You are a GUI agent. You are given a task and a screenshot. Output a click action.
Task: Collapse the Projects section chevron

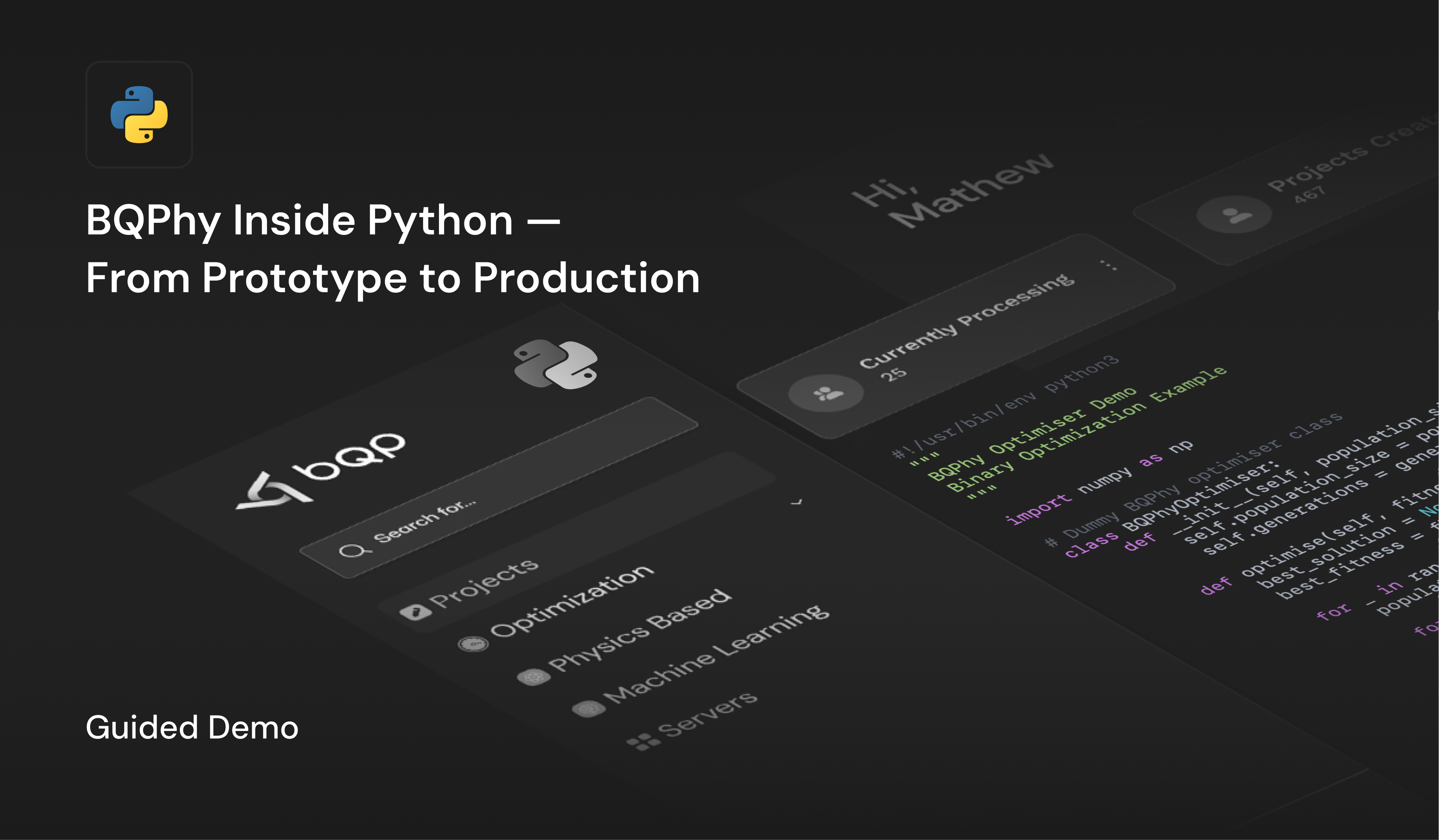click(797, 502)
